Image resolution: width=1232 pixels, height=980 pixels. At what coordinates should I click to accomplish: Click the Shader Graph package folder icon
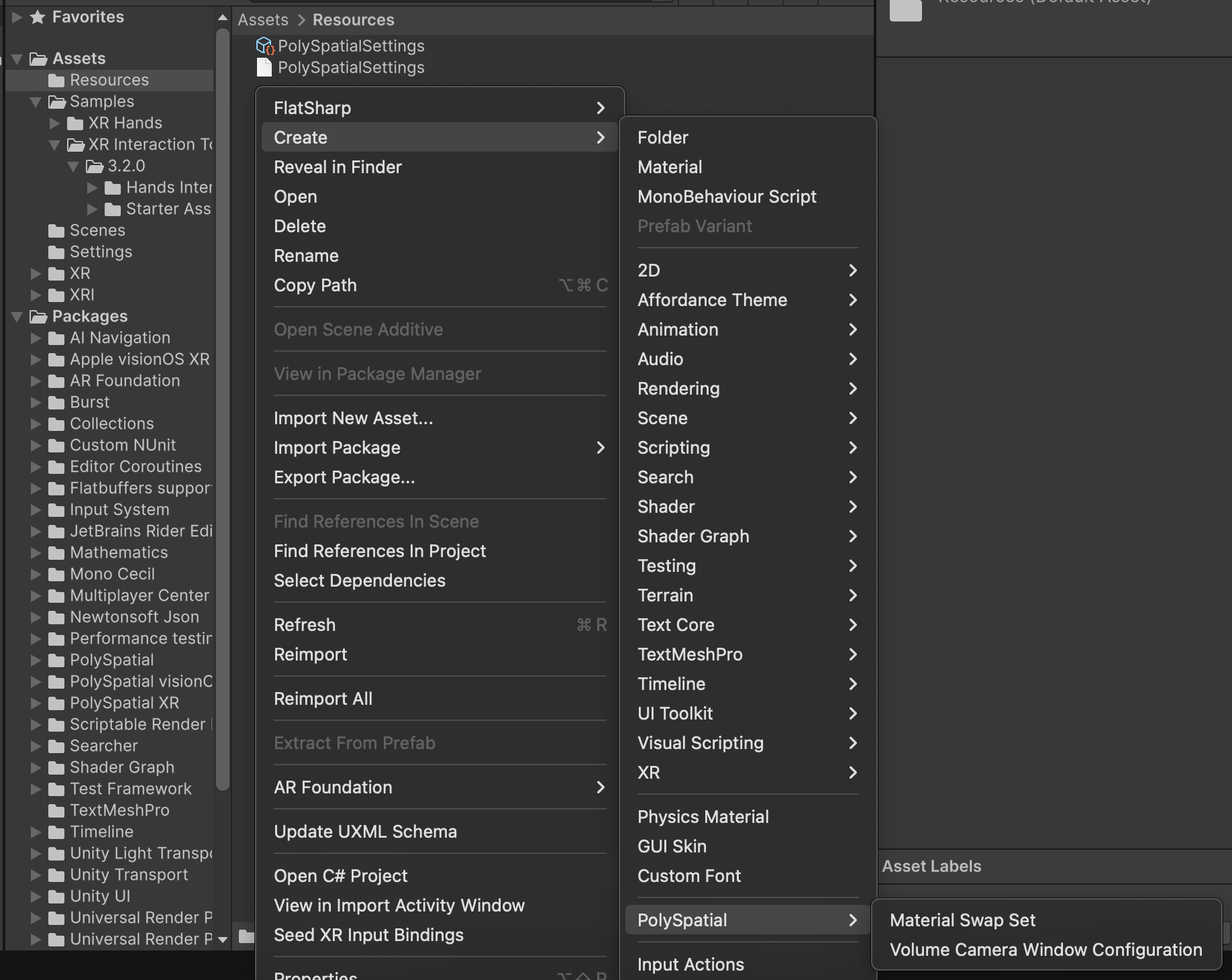click(57, 768)
